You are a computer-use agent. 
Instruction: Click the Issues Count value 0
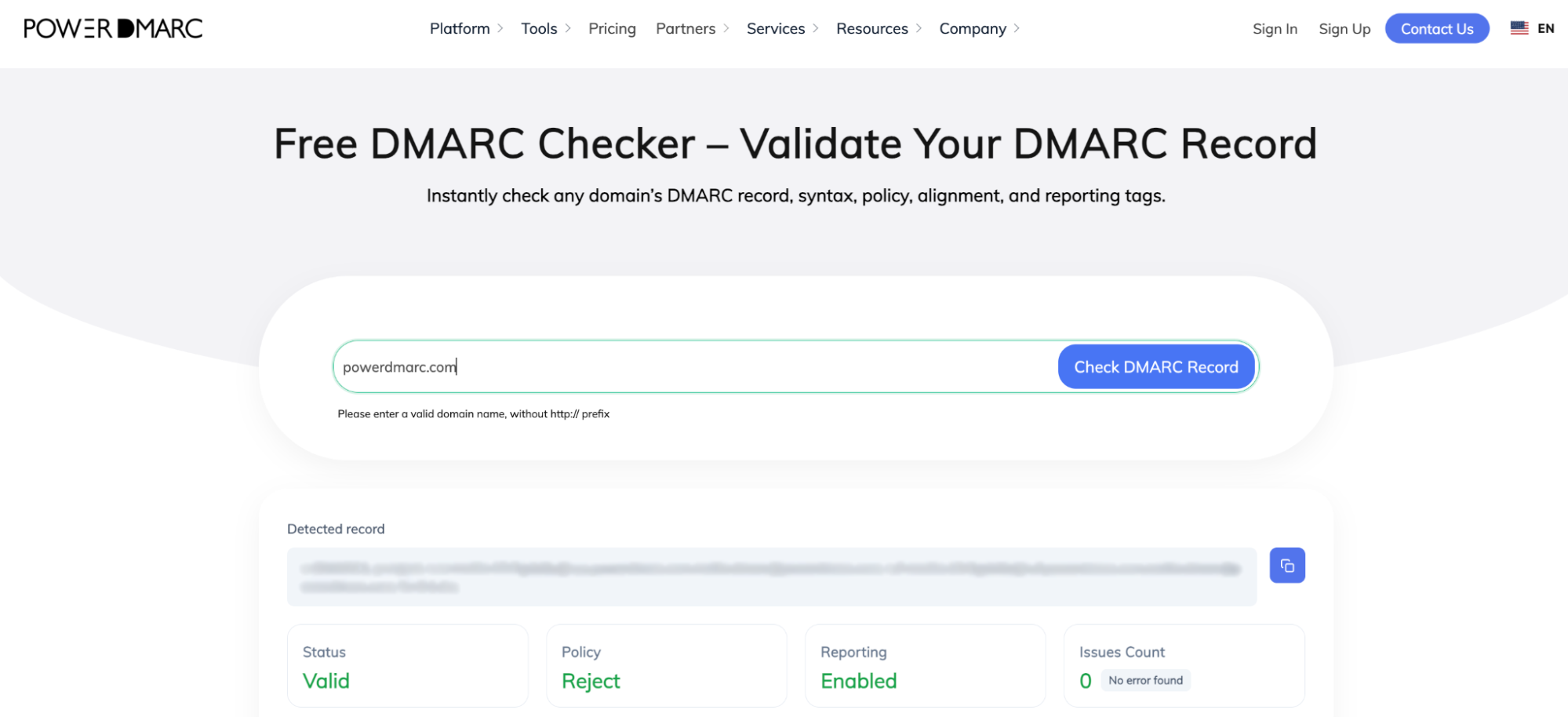[x=1086, y=681]
